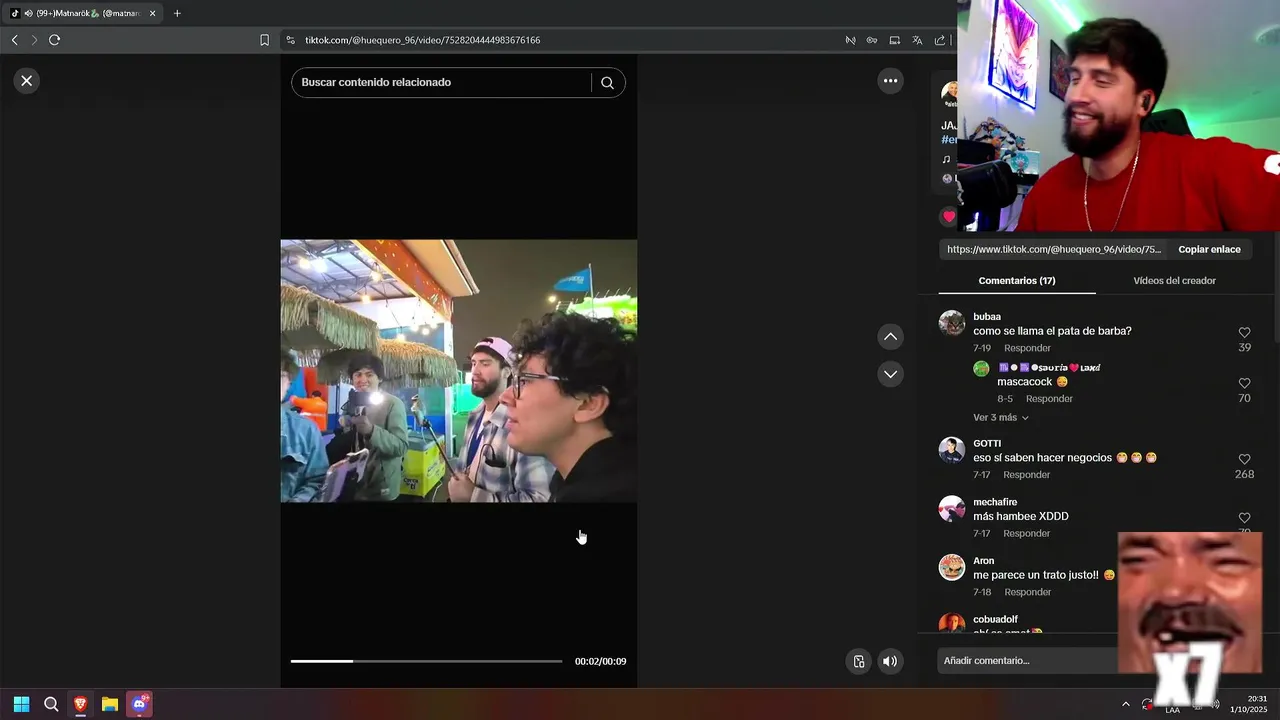The width and height of the screenshot is (1280, 720).
Task: Seek along the video progress bar
Action: (x=426, y=661)
